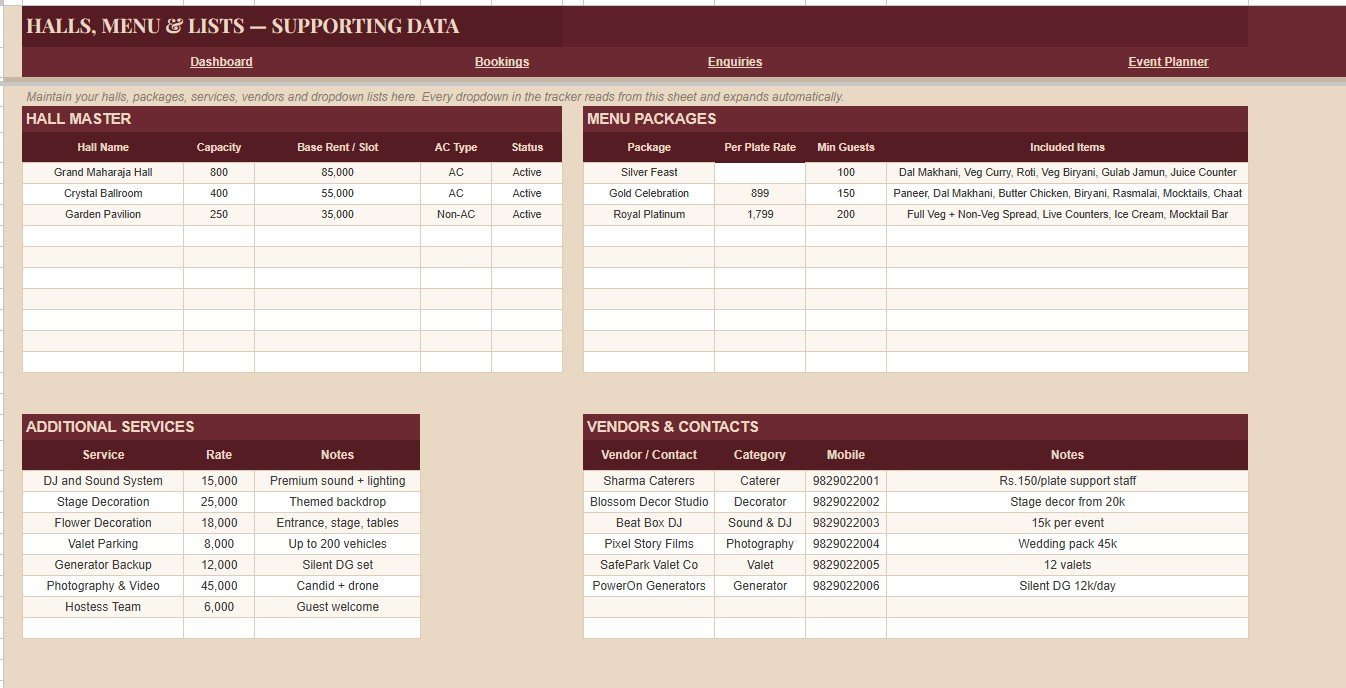1346x688 pixels.
Task: Click the 'Themed backdrop' notes cell
Action: [x=337, y=502]
